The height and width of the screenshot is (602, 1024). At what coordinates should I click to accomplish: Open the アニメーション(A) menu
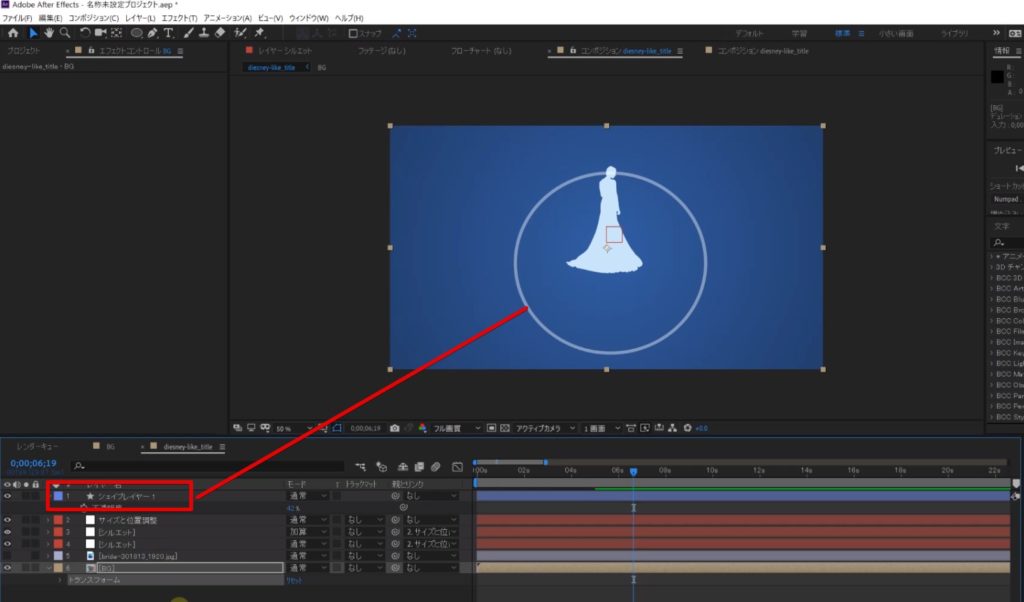(x=227, y=18)
